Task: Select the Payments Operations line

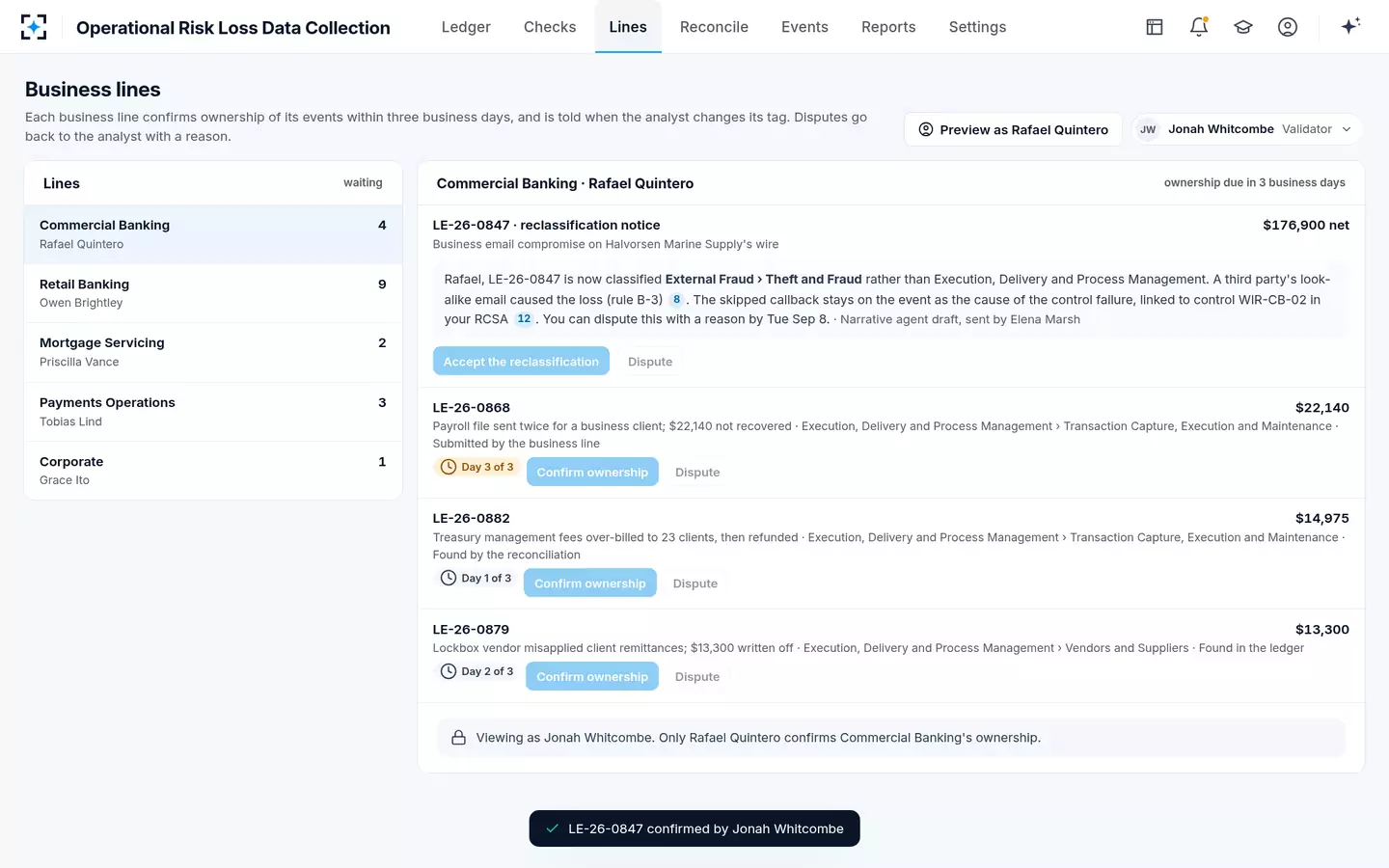Action: [x=213, y=412]
